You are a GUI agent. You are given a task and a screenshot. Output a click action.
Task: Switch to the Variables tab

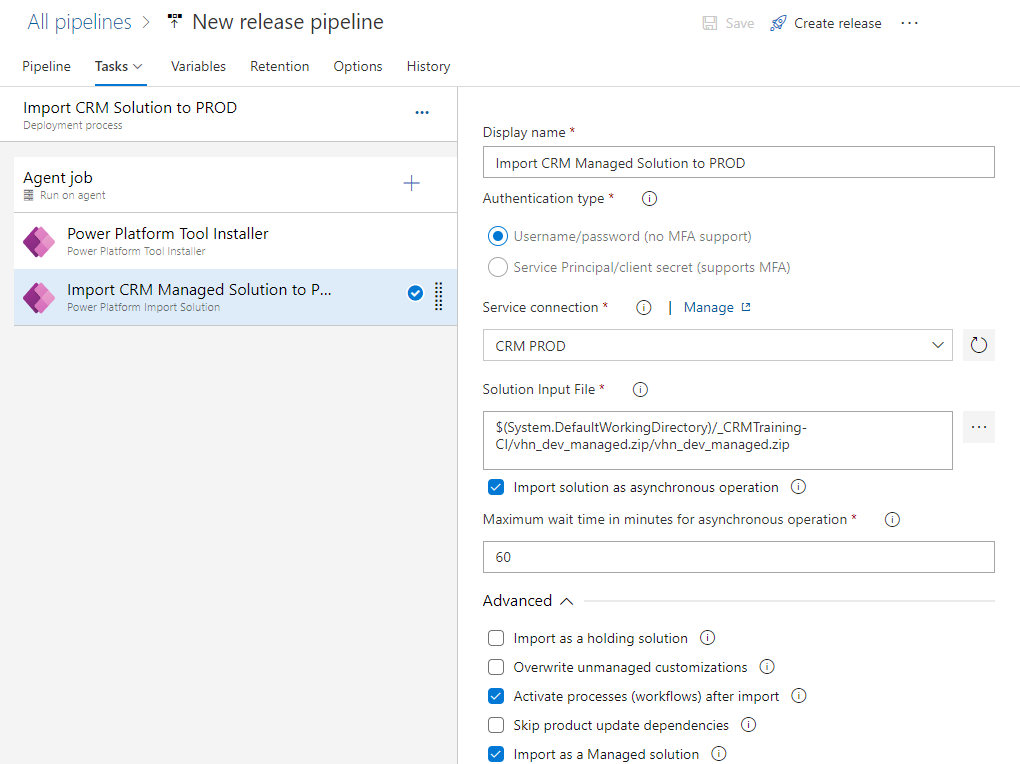point(198,66)
